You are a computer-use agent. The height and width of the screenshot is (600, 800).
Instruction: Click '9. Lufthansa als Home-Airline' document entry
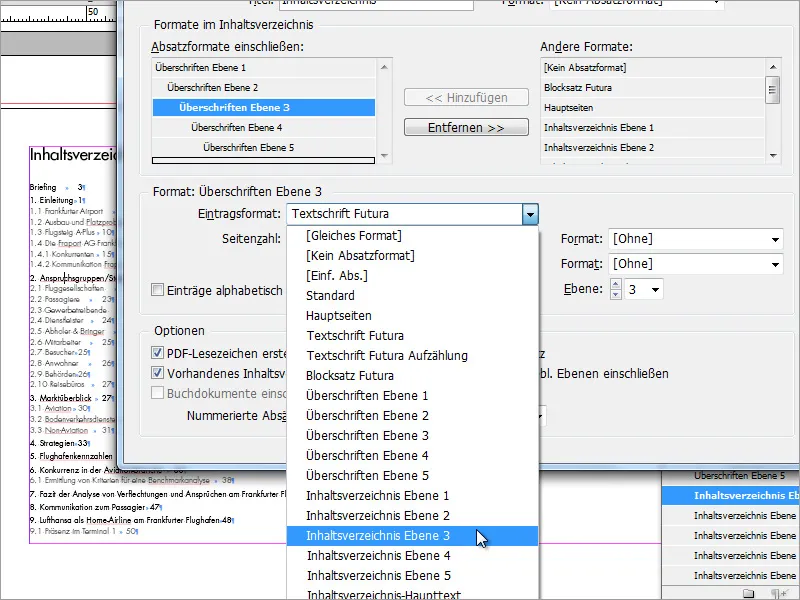point(125,520)
